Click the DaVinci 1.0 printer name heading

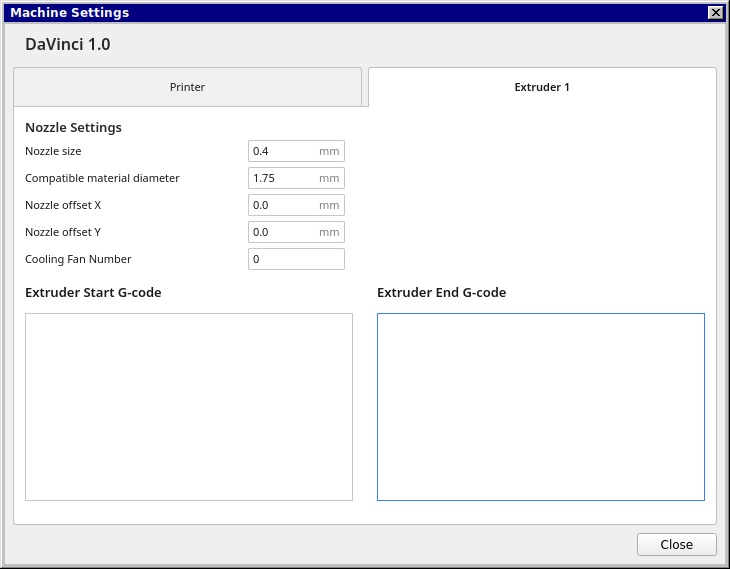tap(68, 45)
